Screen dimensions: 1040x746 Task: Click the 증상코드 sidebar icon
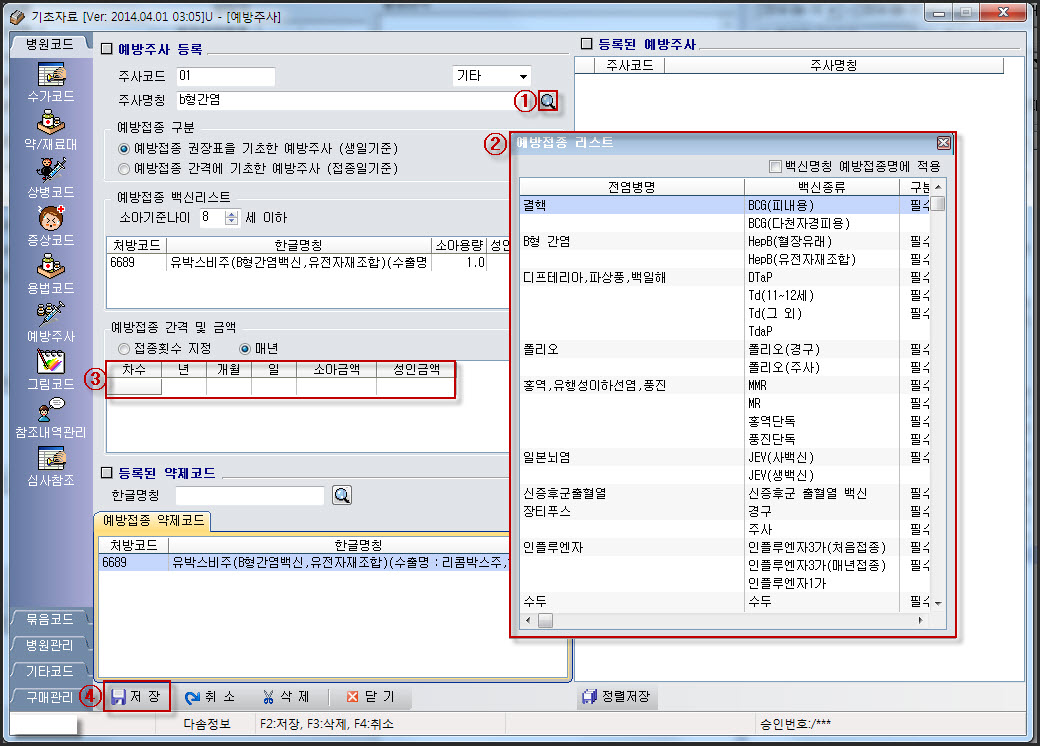(50, 220)
